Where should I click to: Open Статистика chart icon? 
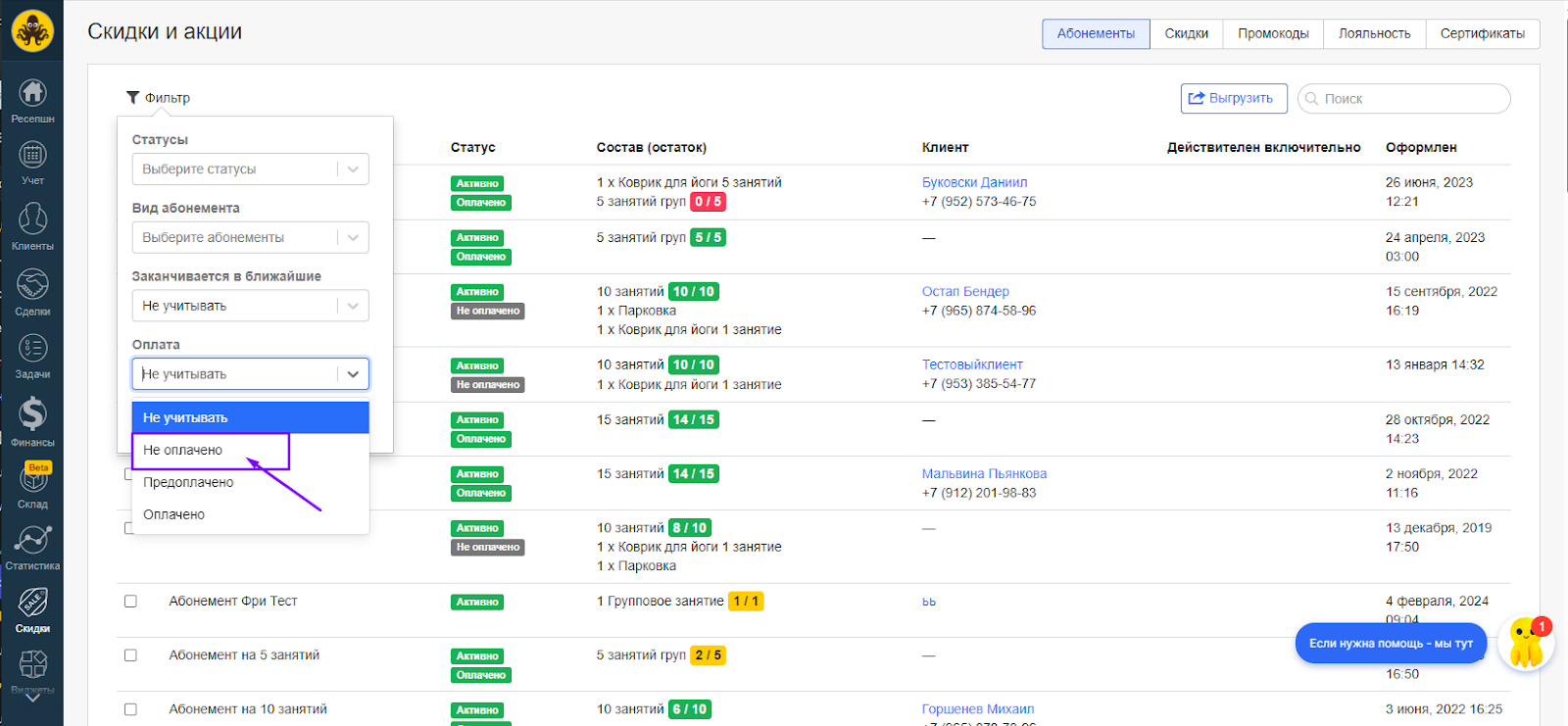click(32, 547)
